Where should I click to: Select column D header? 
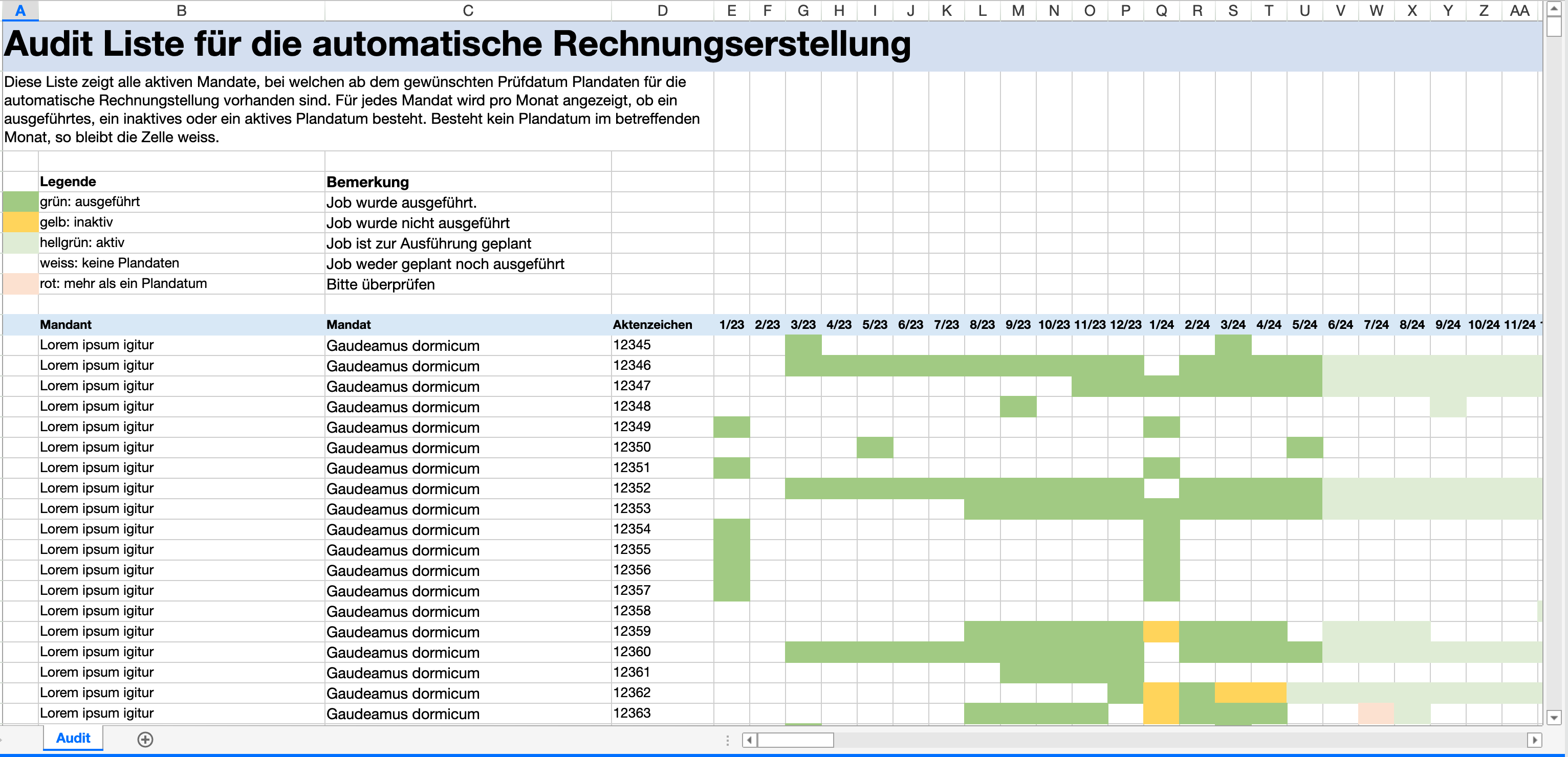tap(662, 10)
